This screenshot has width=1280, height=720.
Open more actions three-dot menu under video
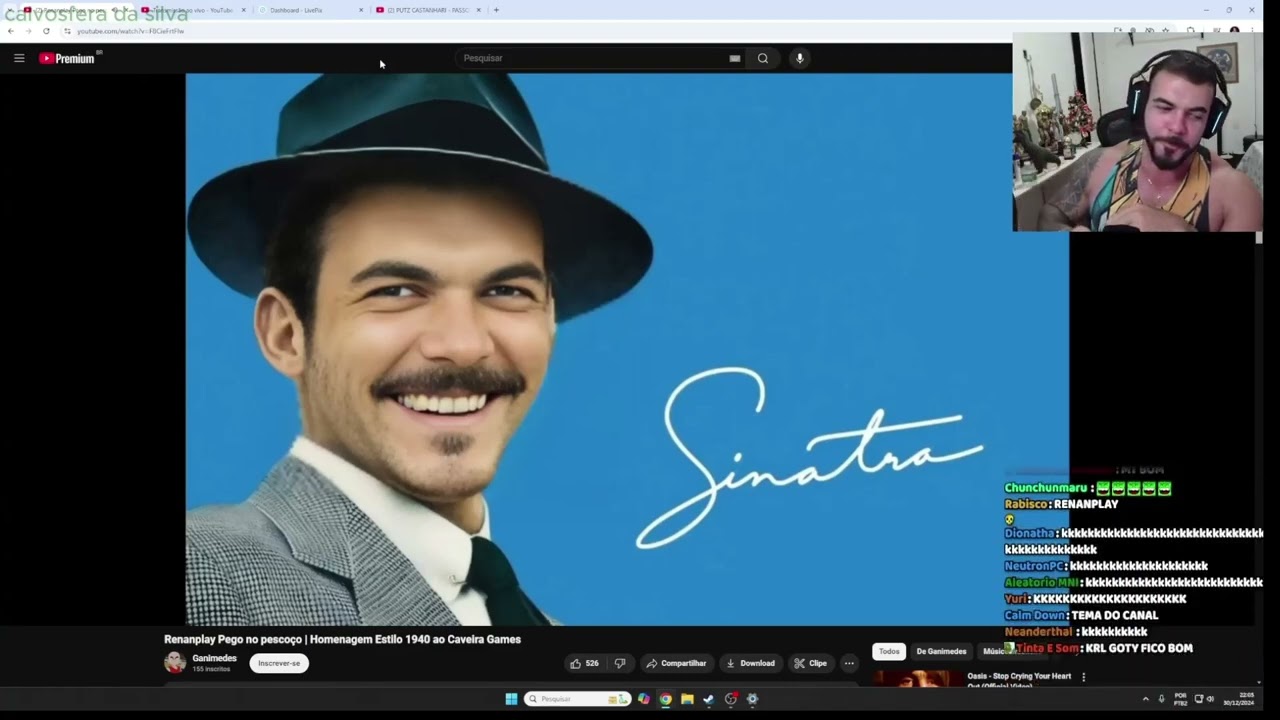click(x=849, y=663)
